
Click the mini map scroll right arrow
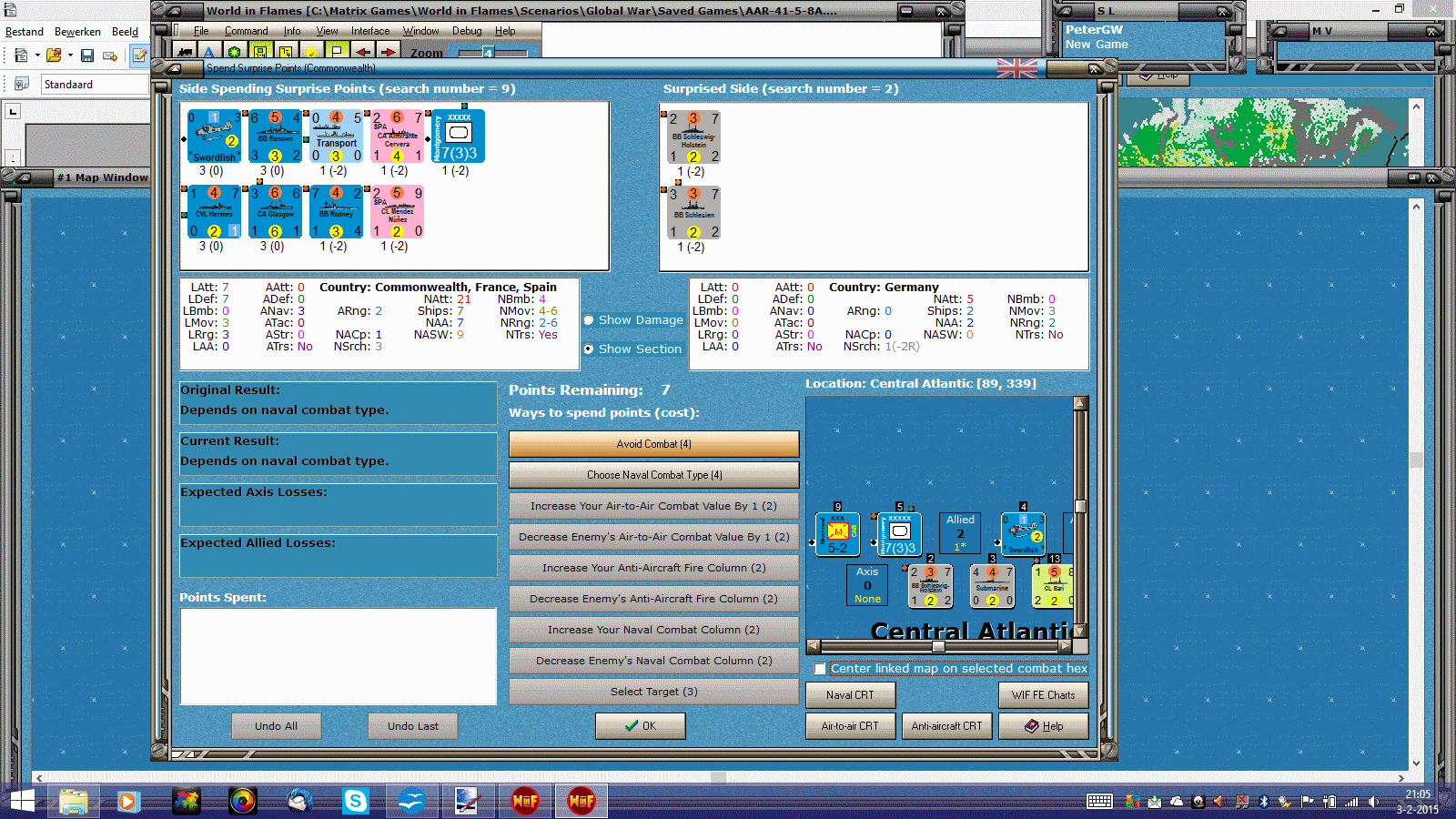(x=1066, y=646)
